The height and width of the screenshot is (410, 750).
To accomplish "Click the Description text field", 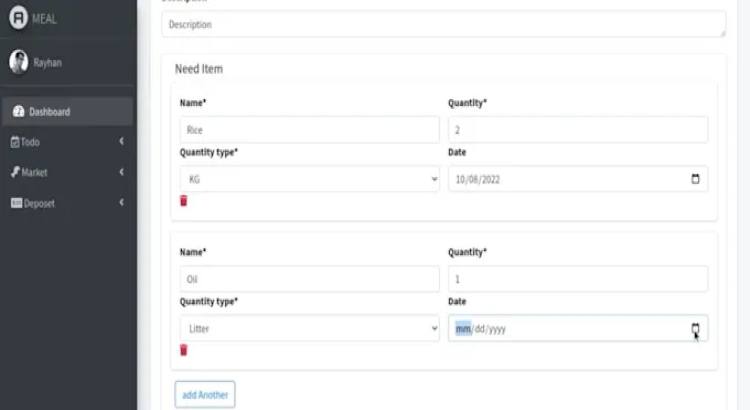I will (443, 24).
